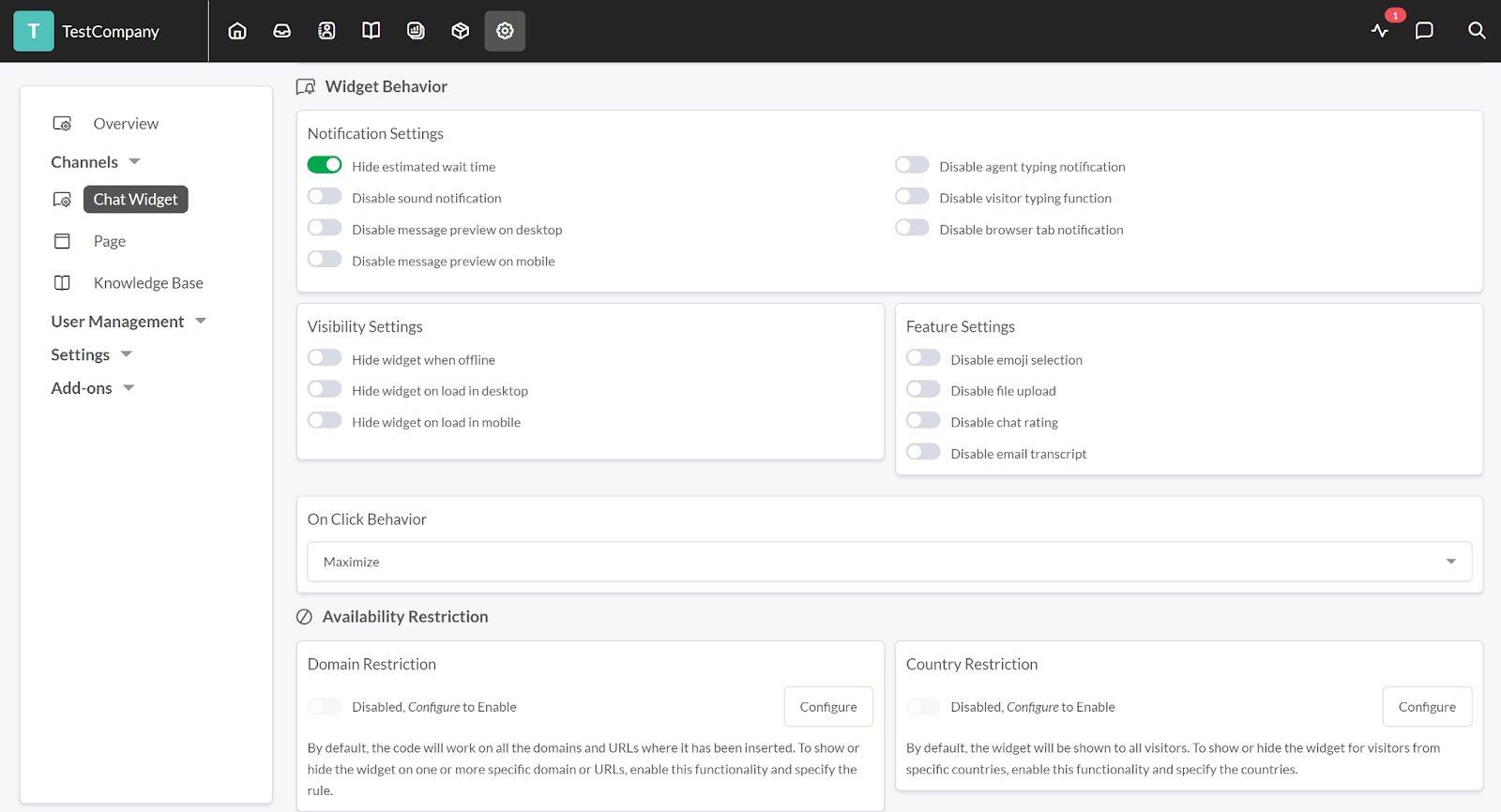
Task: Go to Knowledge Base in sidebar
Action: 147,283
